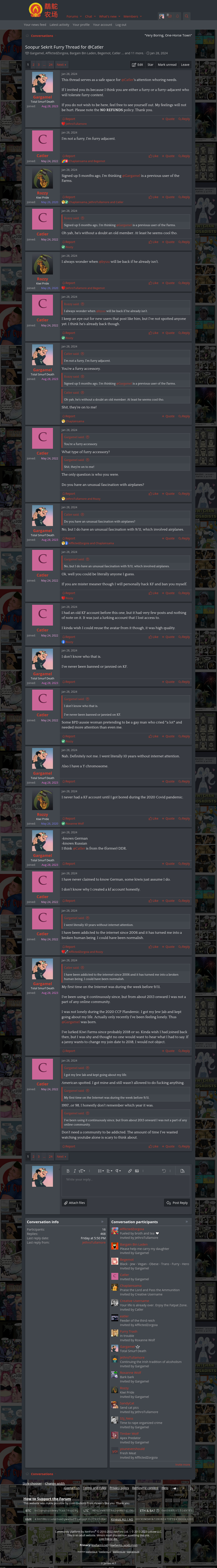
Task: Toggle Star on this conversation
Action: point(151,64)
